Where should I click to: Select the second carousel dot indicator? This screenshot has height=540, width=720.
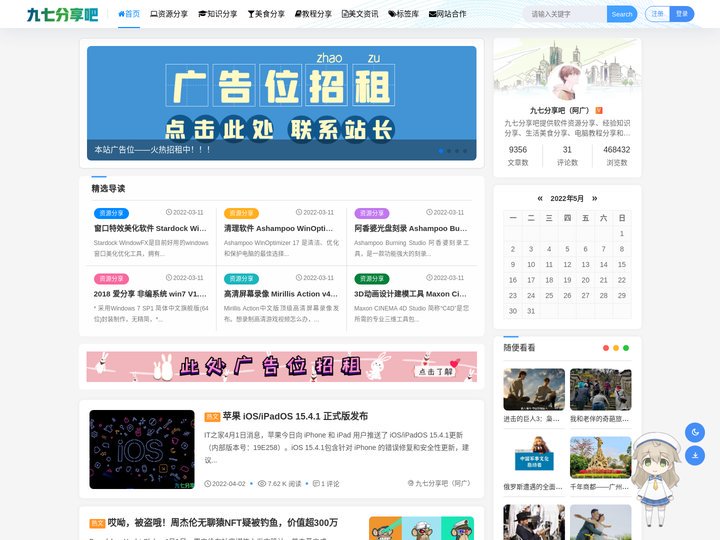[x=449, y=151]
